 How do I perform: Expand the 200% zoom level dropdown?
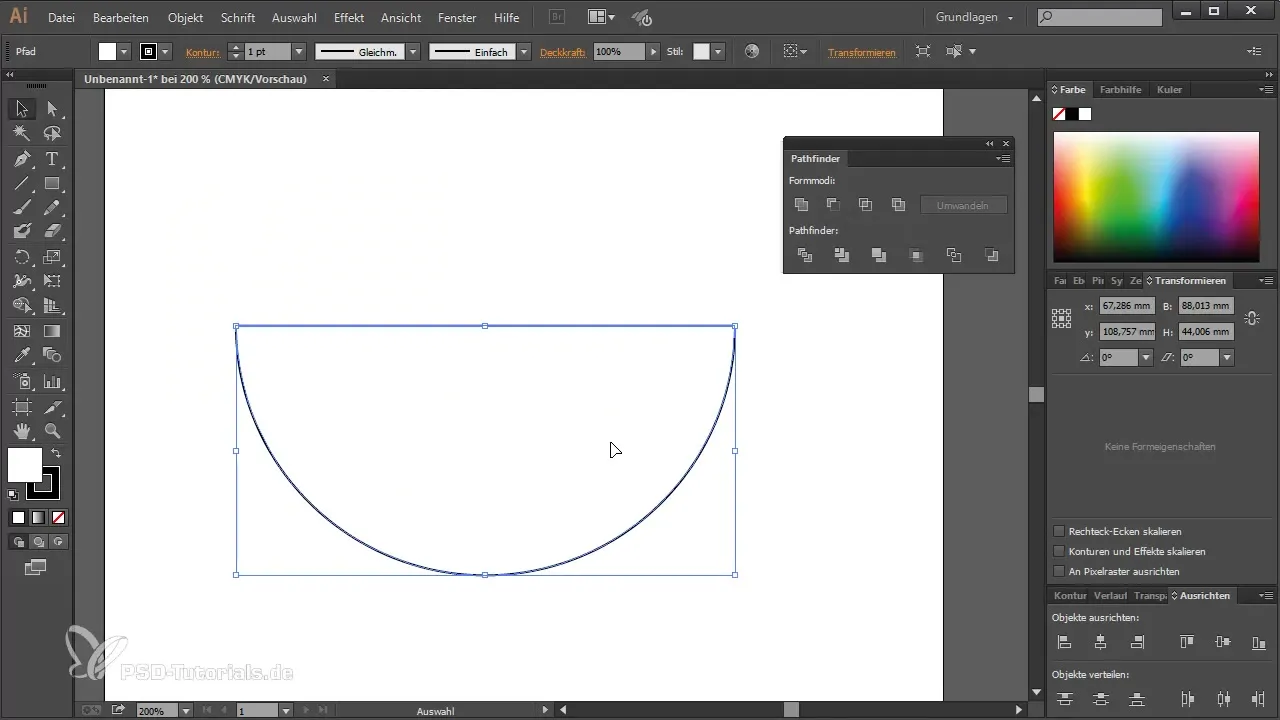point(186,711)
